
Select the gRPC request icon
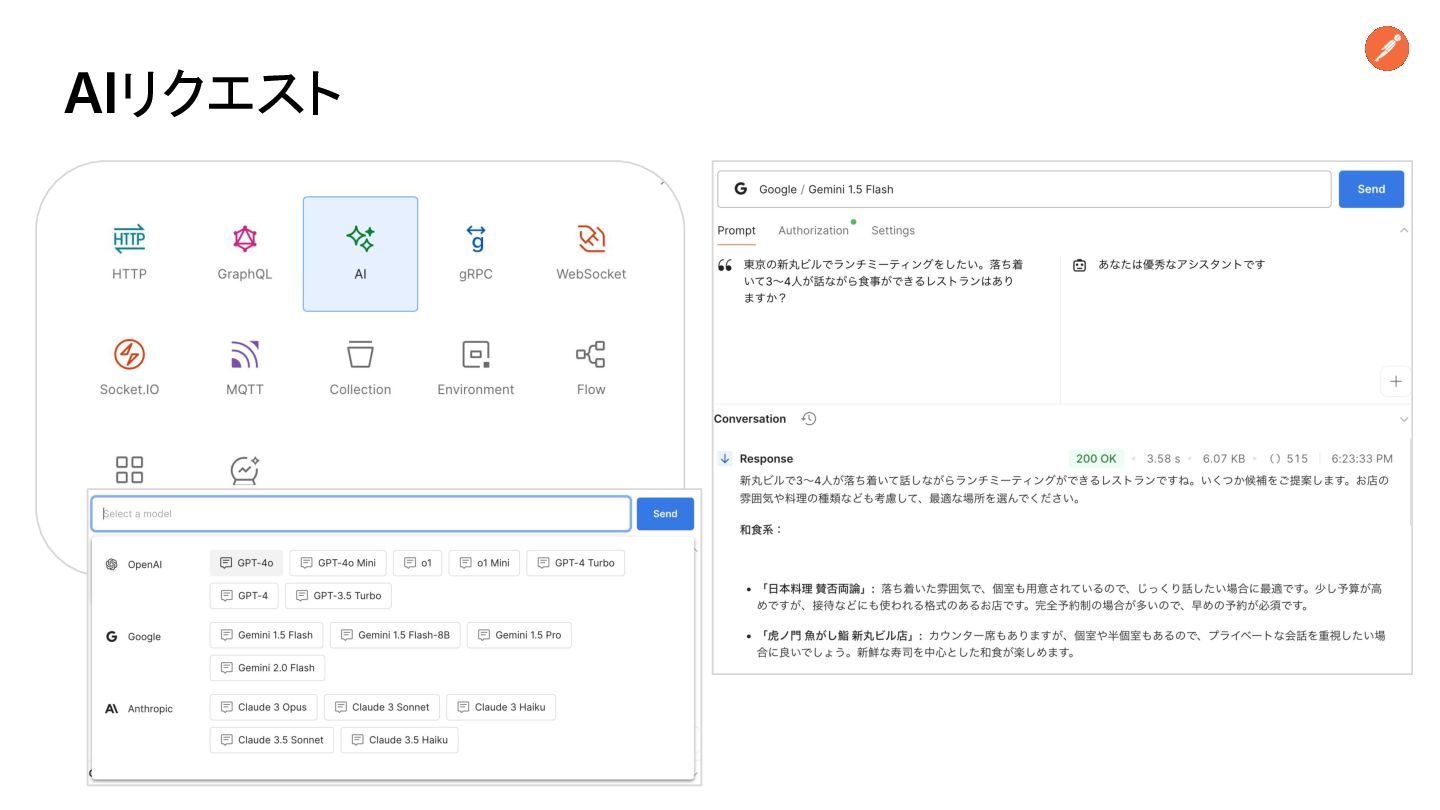(476, 239)
